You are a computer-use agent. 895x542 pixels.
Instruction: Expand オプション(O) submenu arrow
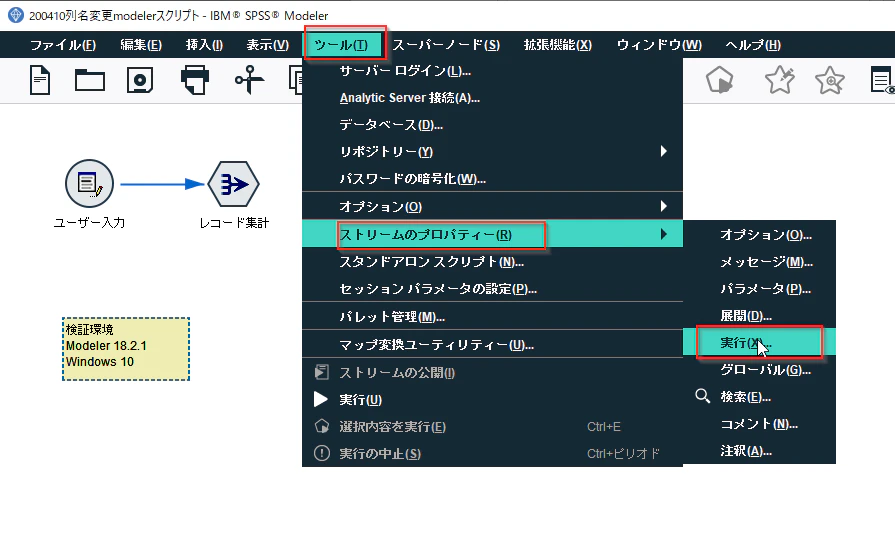click(663, 206)
